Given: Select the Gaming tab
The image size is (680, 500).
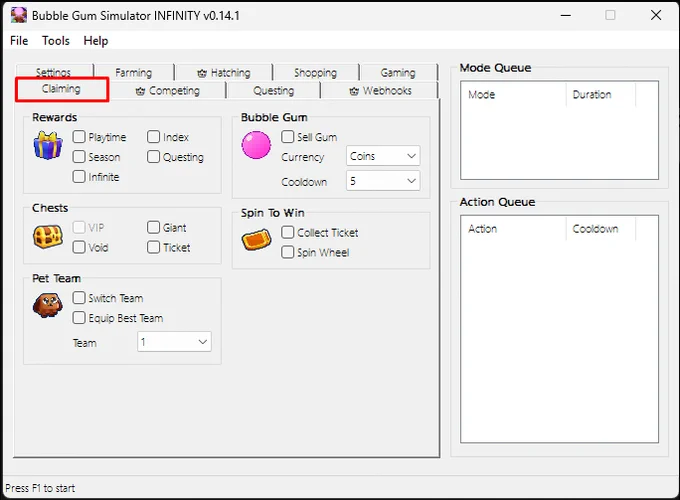Looking at the screenshot, I should click(x=398, y=72).
